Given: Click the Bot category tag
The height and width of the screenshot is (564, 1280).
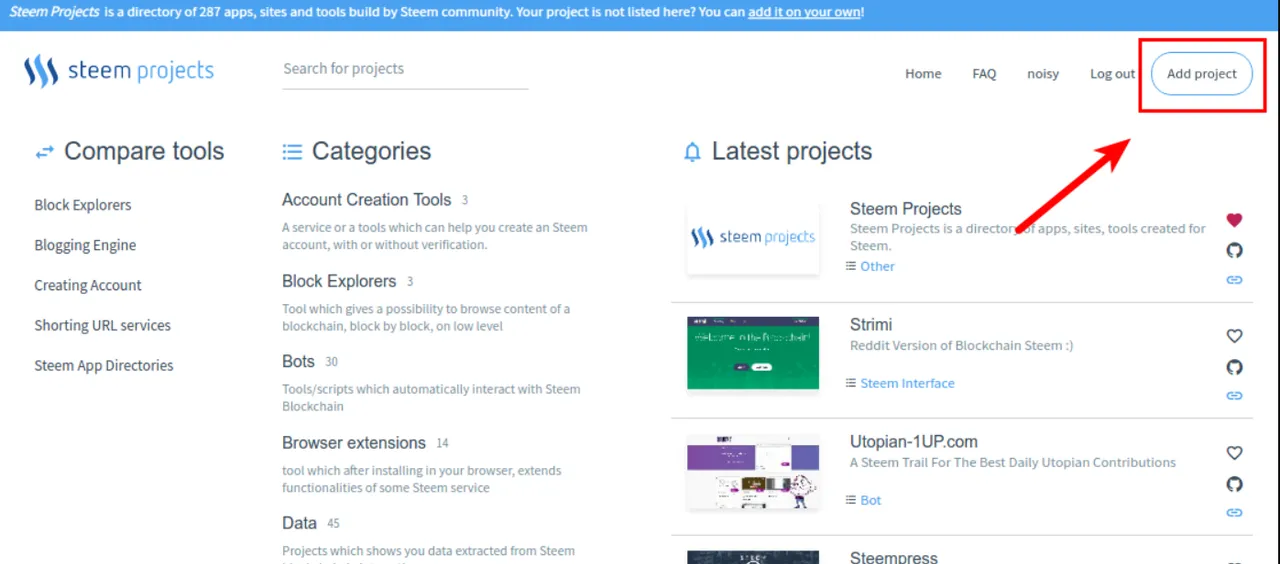Looking at the screenshot, I should (x=871, y=500).
